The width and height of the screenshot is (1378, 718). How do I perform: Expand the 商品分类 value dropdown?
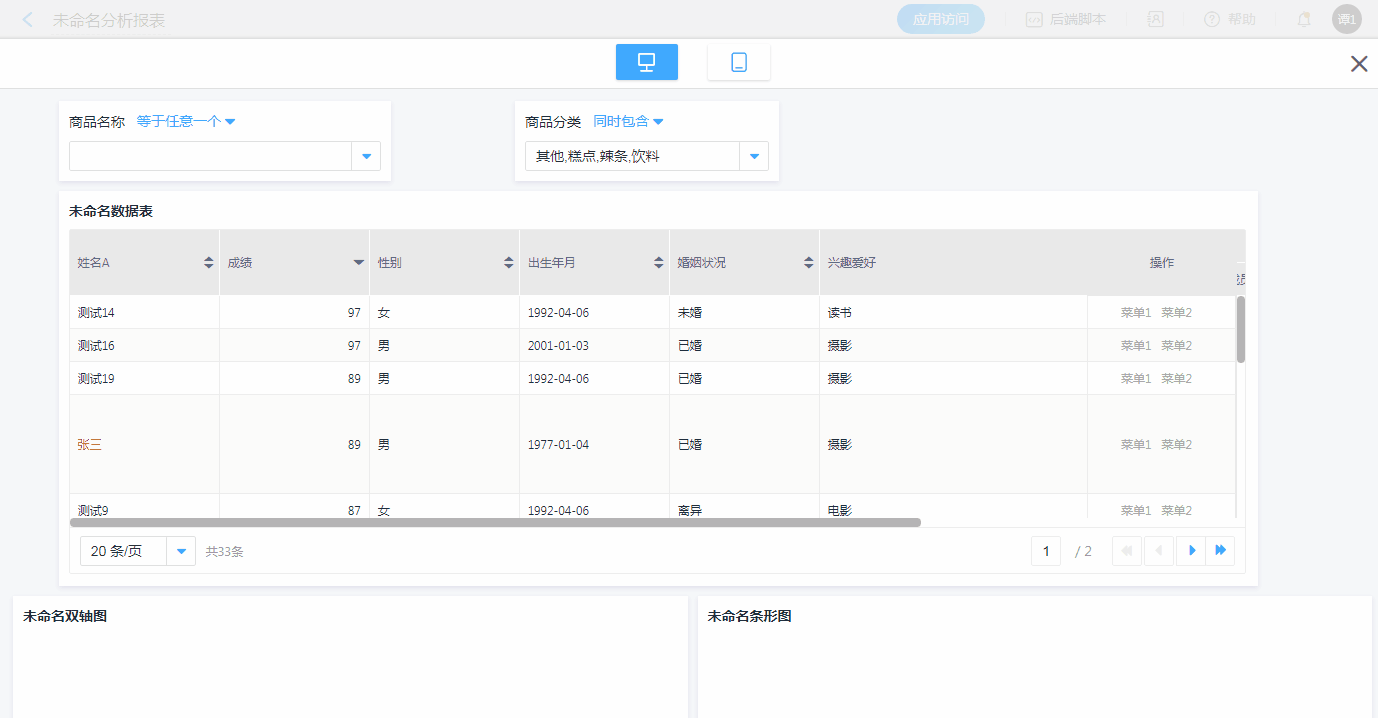click(x=754, y=156)
